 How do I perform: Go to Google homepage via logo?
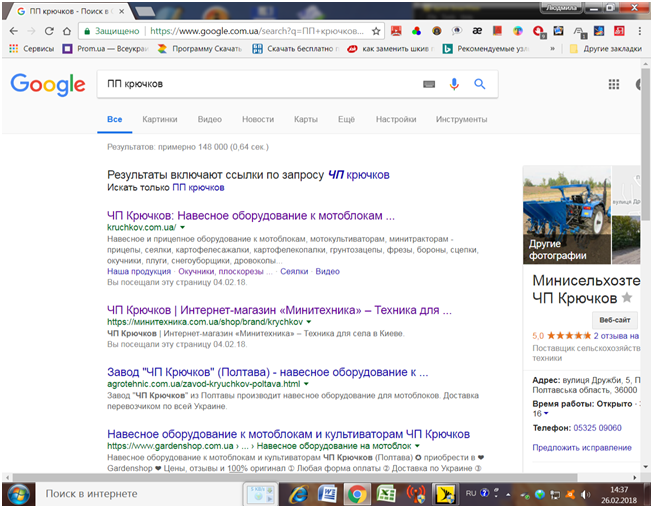(x=48, y=85)
